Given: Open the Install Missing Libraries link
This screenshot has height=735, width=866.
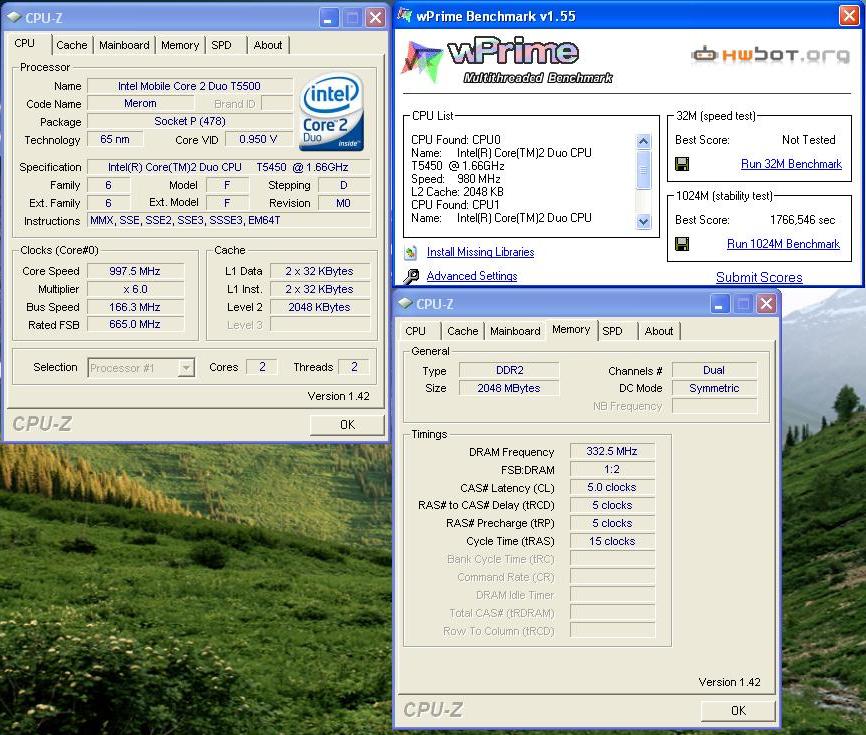Looking at the screenshot, I should point(480,252).
